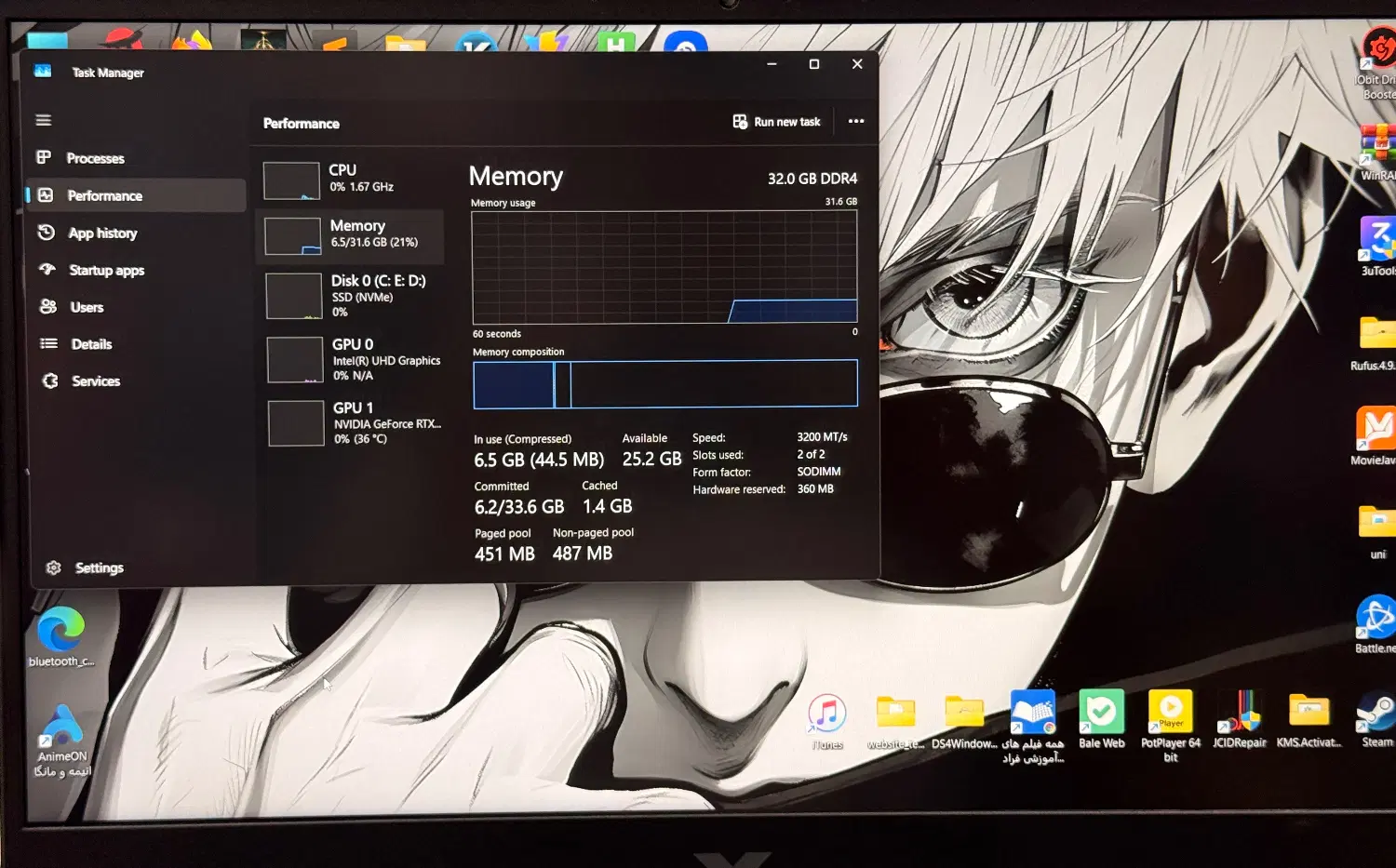Open the three-dot more options menu

856,121
